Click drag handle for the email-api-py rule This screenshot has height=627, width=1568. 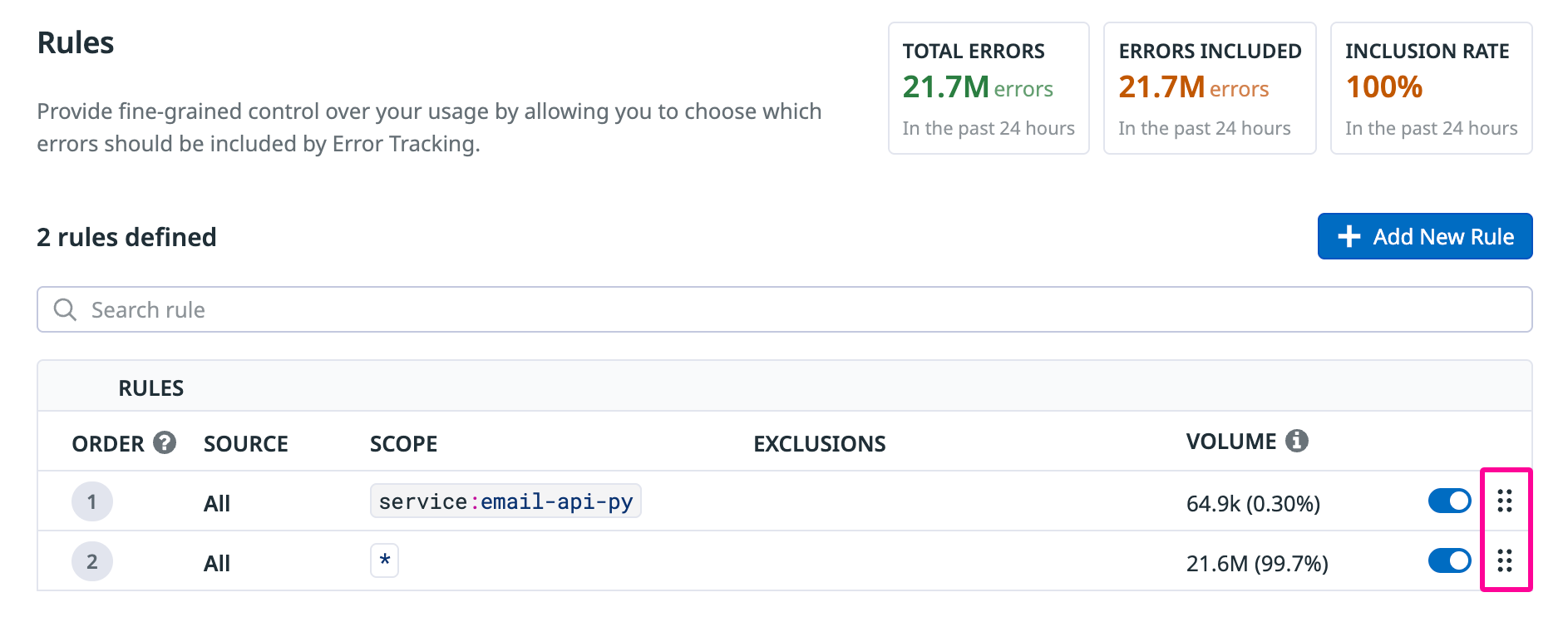click(1504, 501)
